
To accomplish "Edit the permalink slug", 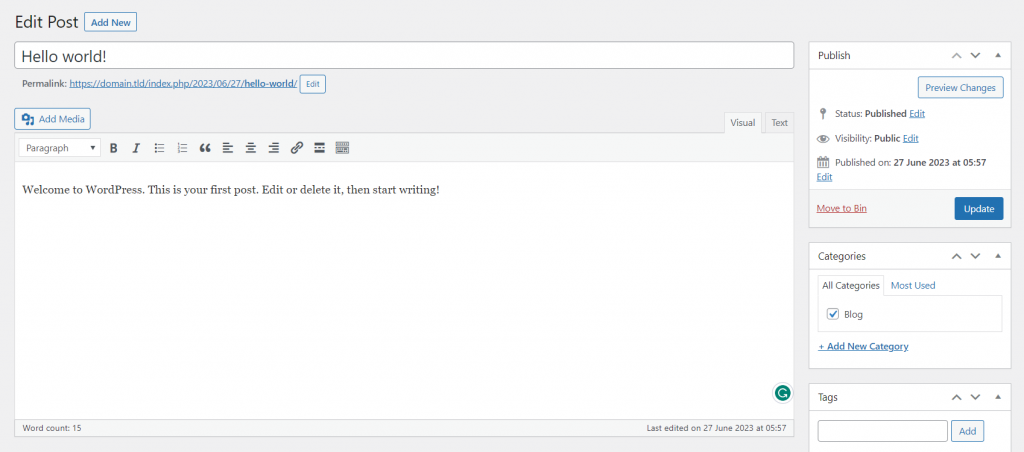I will pyautogui.click(x=313, y=84).
